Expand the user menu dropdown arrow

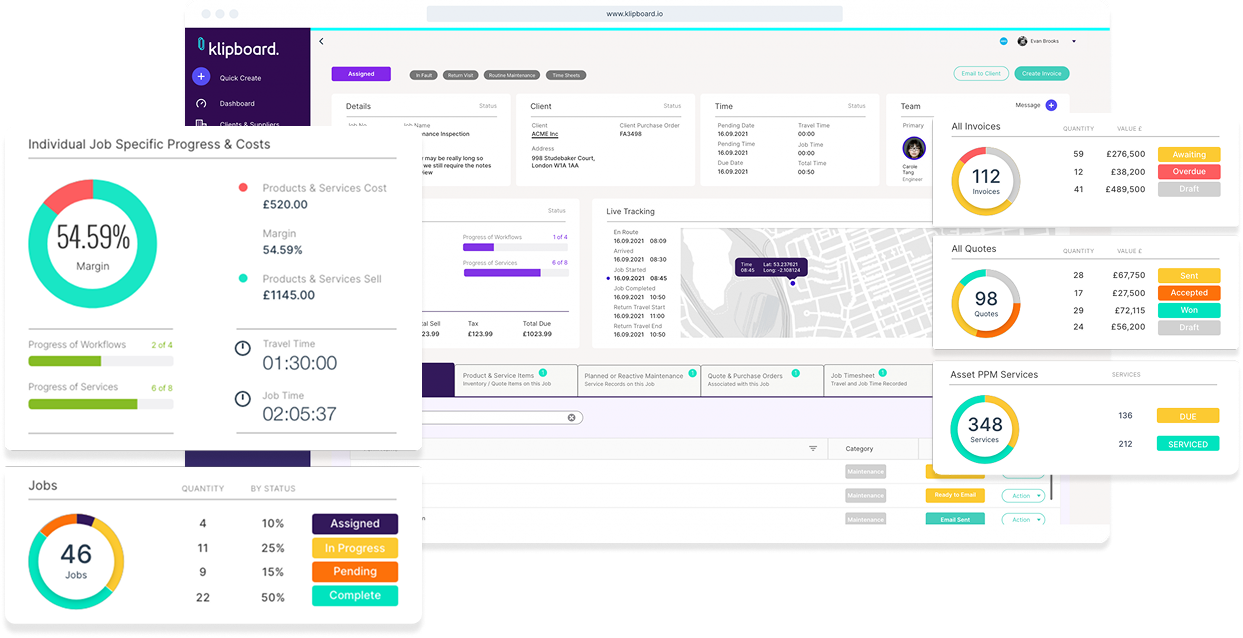(x=1074, y=42)
